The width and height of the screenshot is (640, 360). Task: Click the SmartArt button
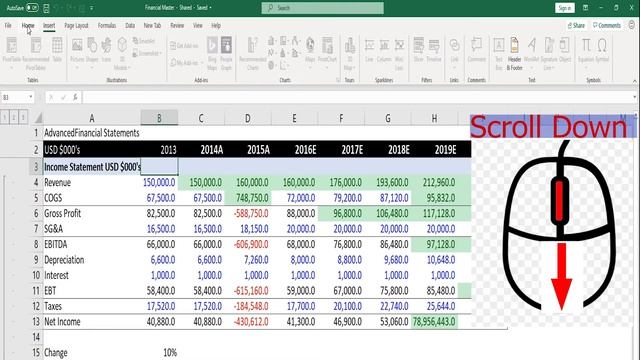click(x=144, y=41)
